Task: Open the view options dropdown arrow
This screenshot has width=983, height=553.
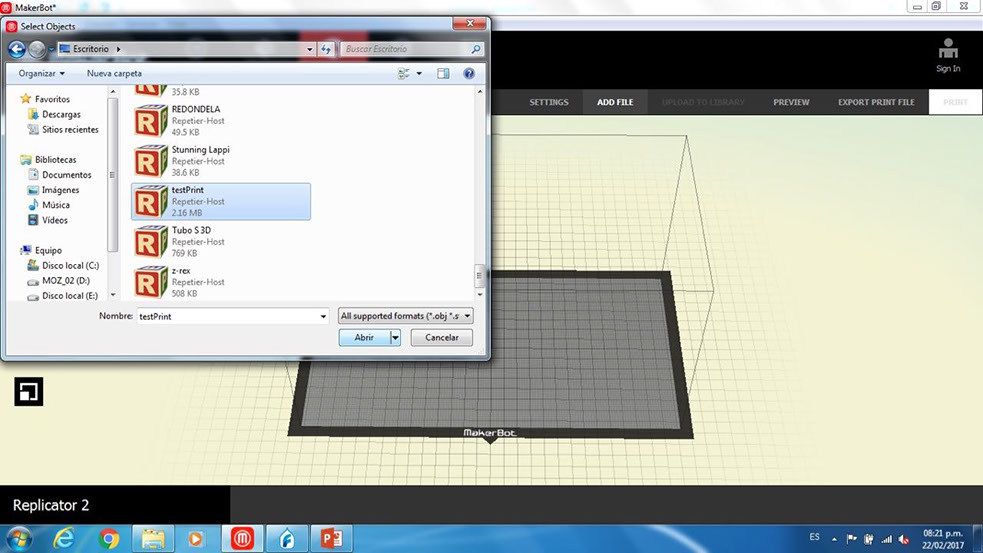Action: [419, 73]
